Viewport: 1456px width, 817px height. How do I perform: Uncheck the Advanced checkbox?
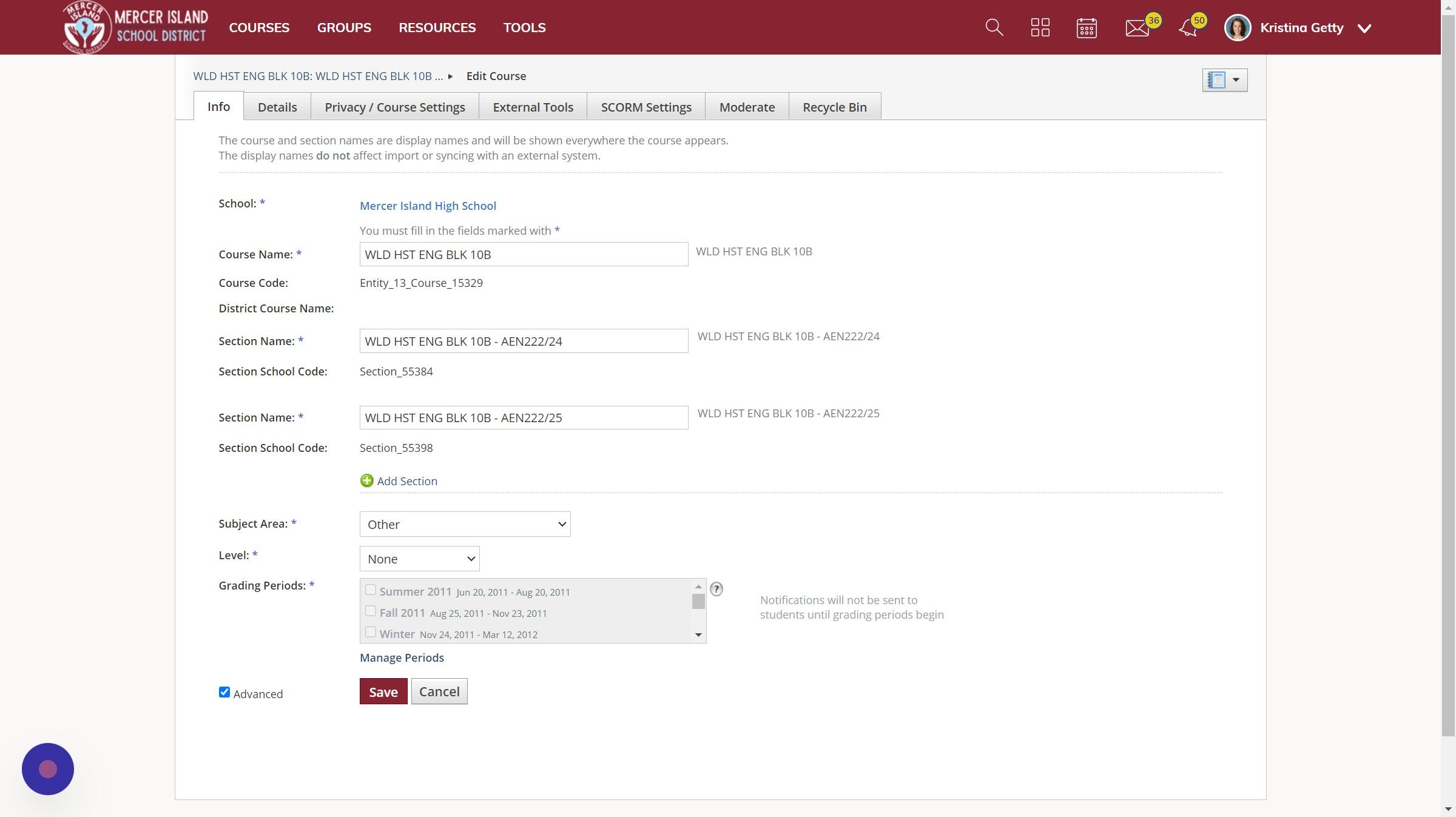(224, 692)
